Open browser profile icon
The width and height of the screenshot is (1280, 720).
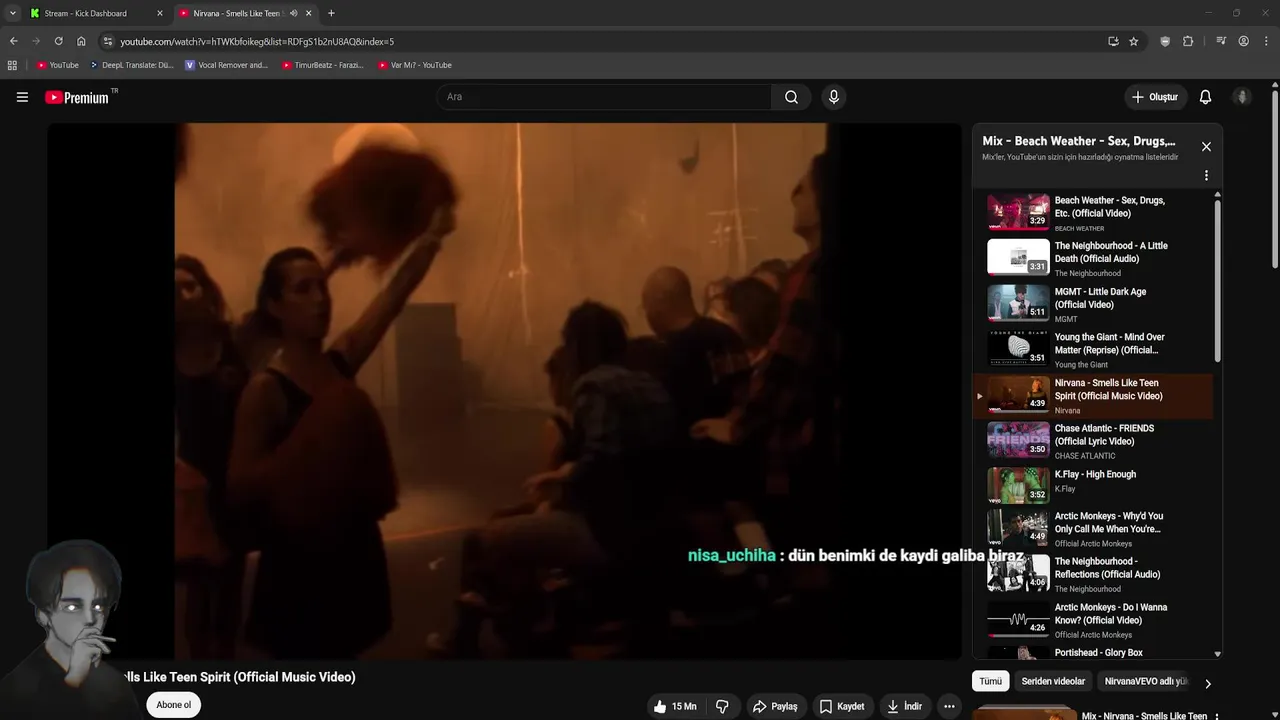1243,41
